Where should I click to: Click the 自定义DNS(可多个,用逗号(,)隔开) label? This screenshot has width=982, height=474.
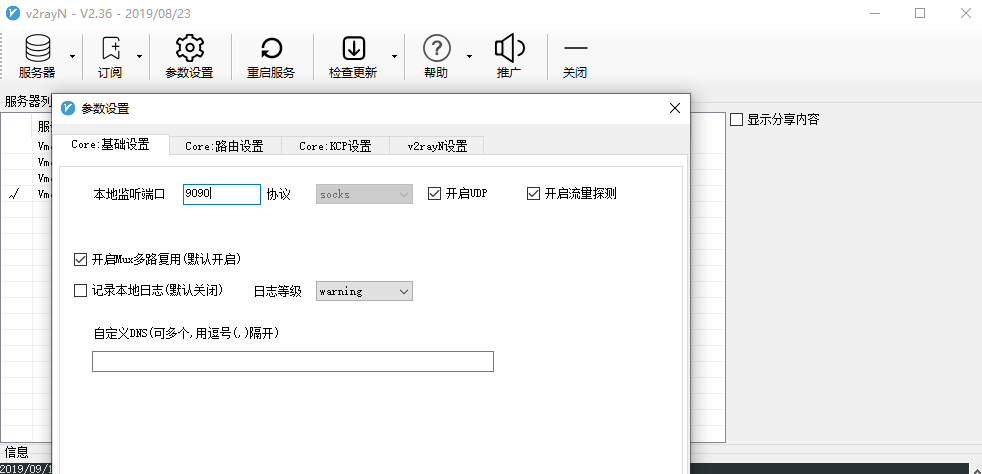coord(186,334)
